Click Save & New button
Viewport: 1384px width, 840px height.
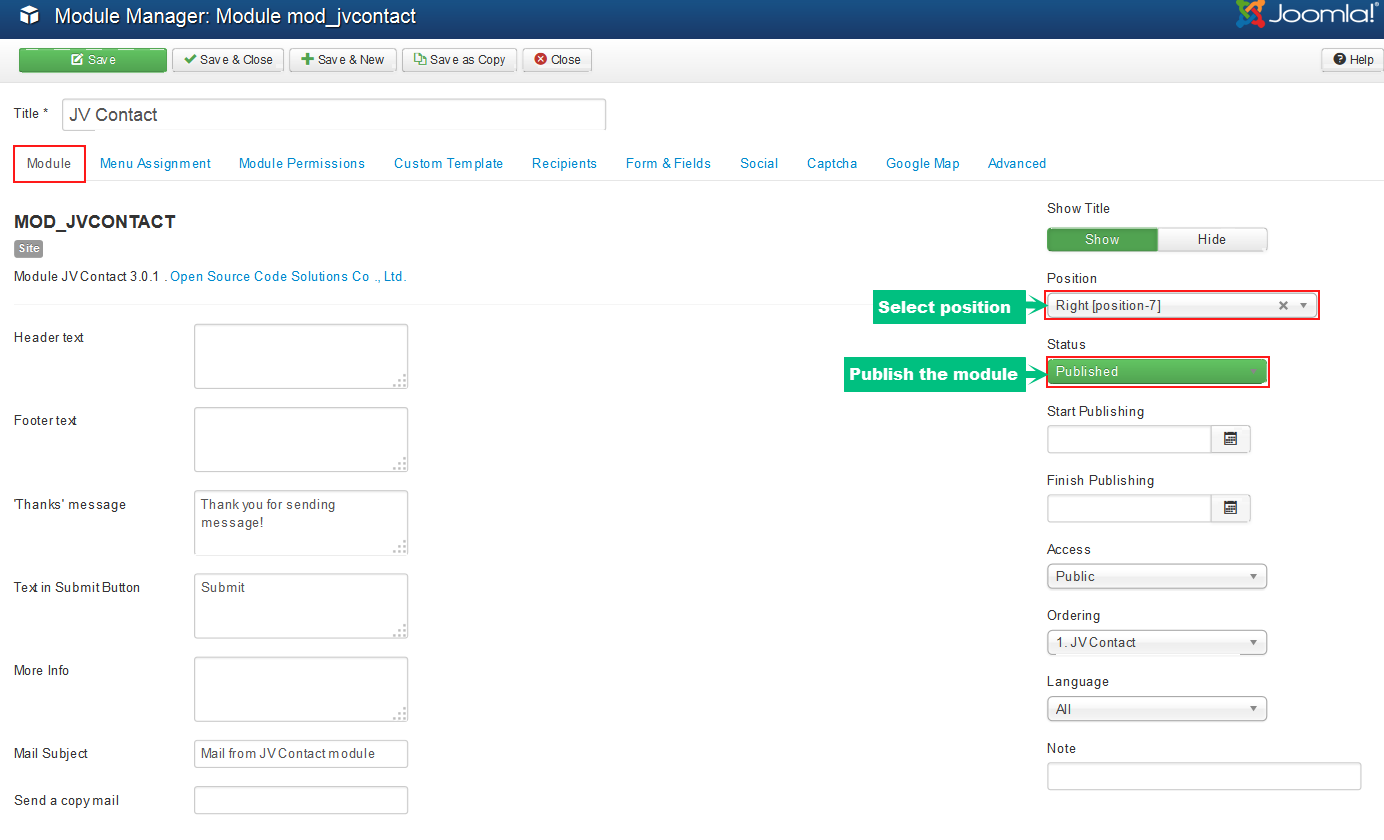pos(343,60)
